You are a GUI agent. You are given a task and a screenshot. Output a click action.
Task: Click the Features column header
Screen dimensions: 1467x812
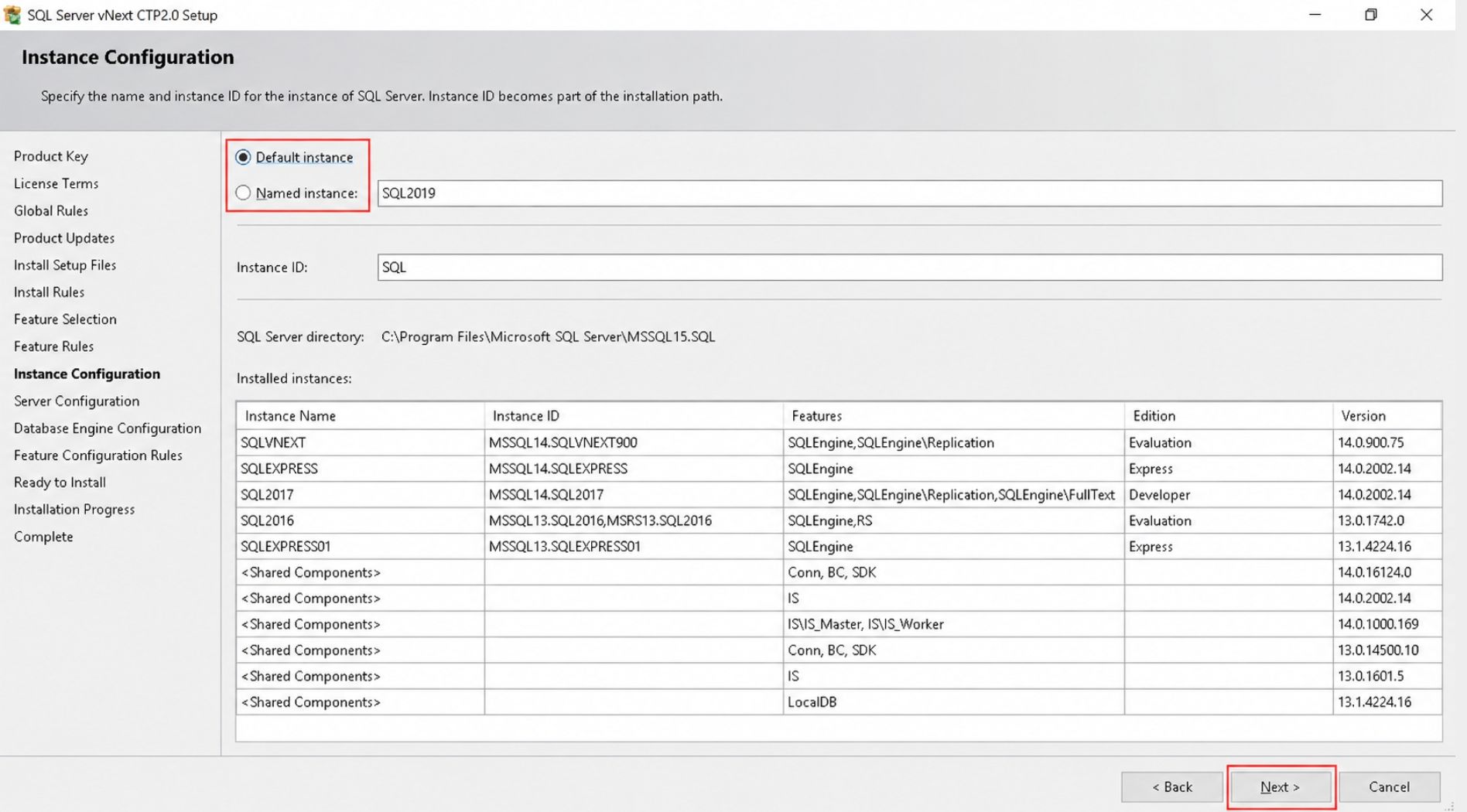pyautogui.click(x=953, y=416)
